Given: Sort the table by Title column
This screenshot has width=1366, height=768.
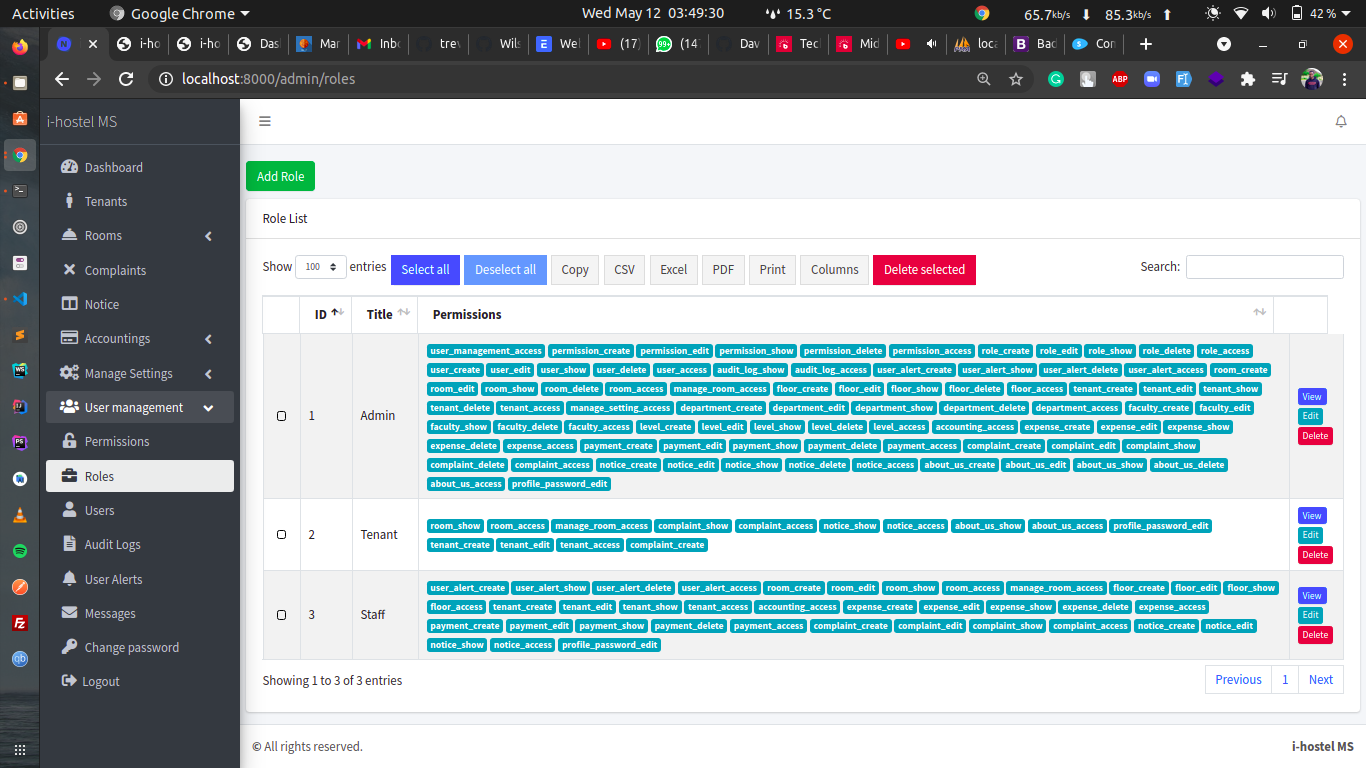Looking at the screenshot, I should (x=385, y=314).
